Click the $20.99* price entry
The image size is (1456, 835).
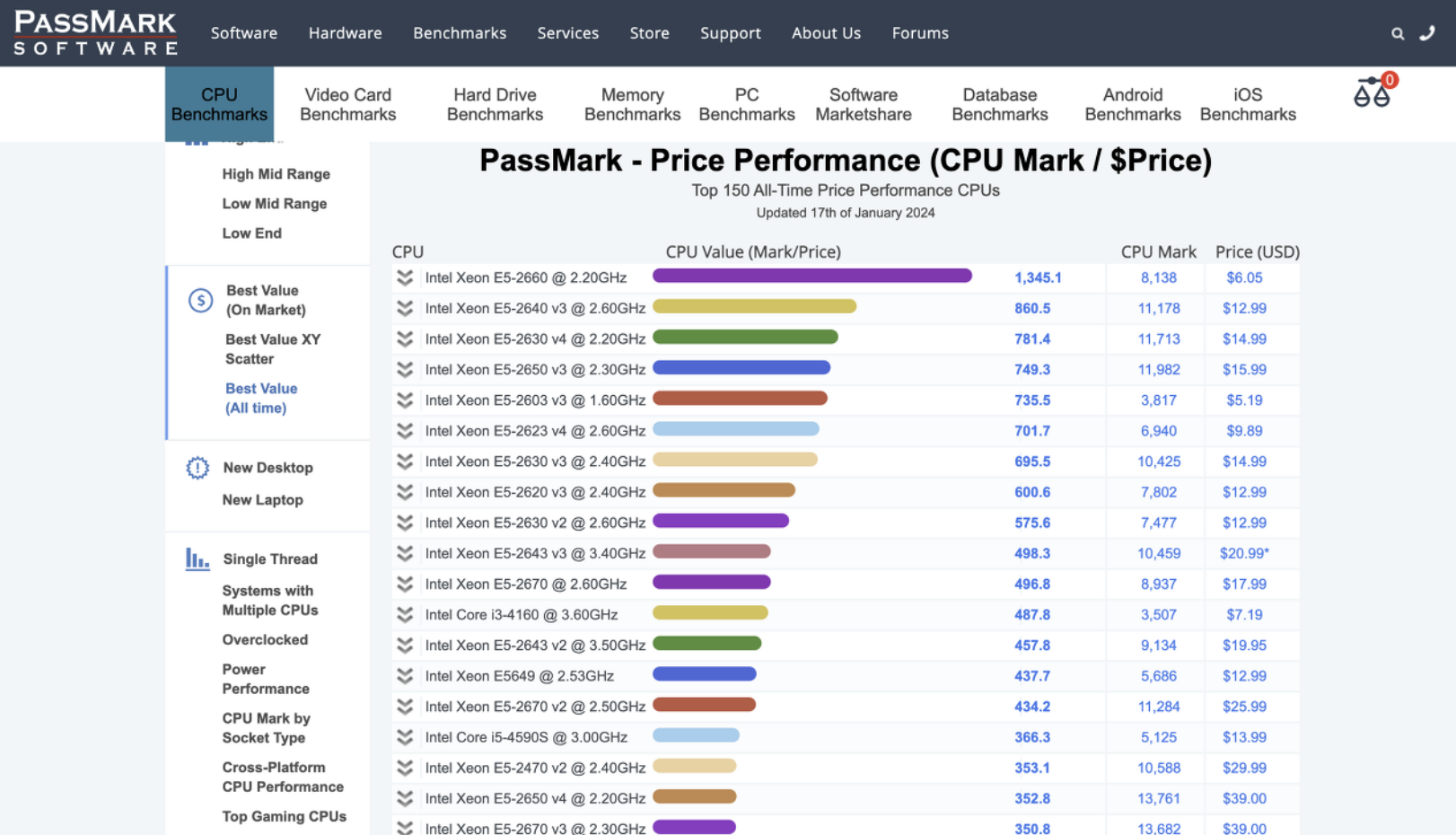(x=1244, y=553)
